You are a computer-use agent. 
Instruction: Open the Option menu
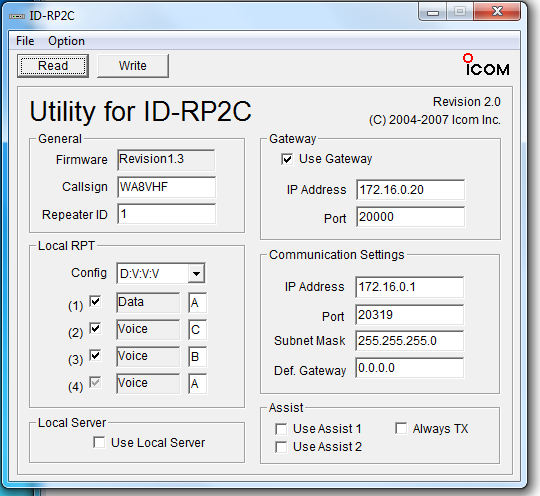[x=66, y=41]
